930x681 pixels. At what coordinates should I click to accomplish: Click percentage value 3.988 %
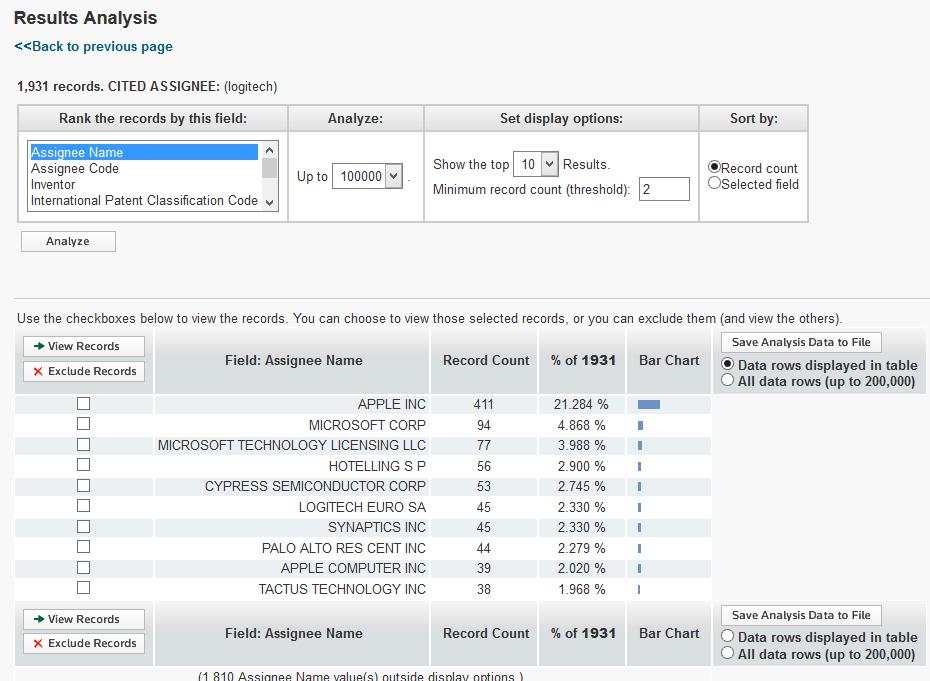tap(581, 445)
